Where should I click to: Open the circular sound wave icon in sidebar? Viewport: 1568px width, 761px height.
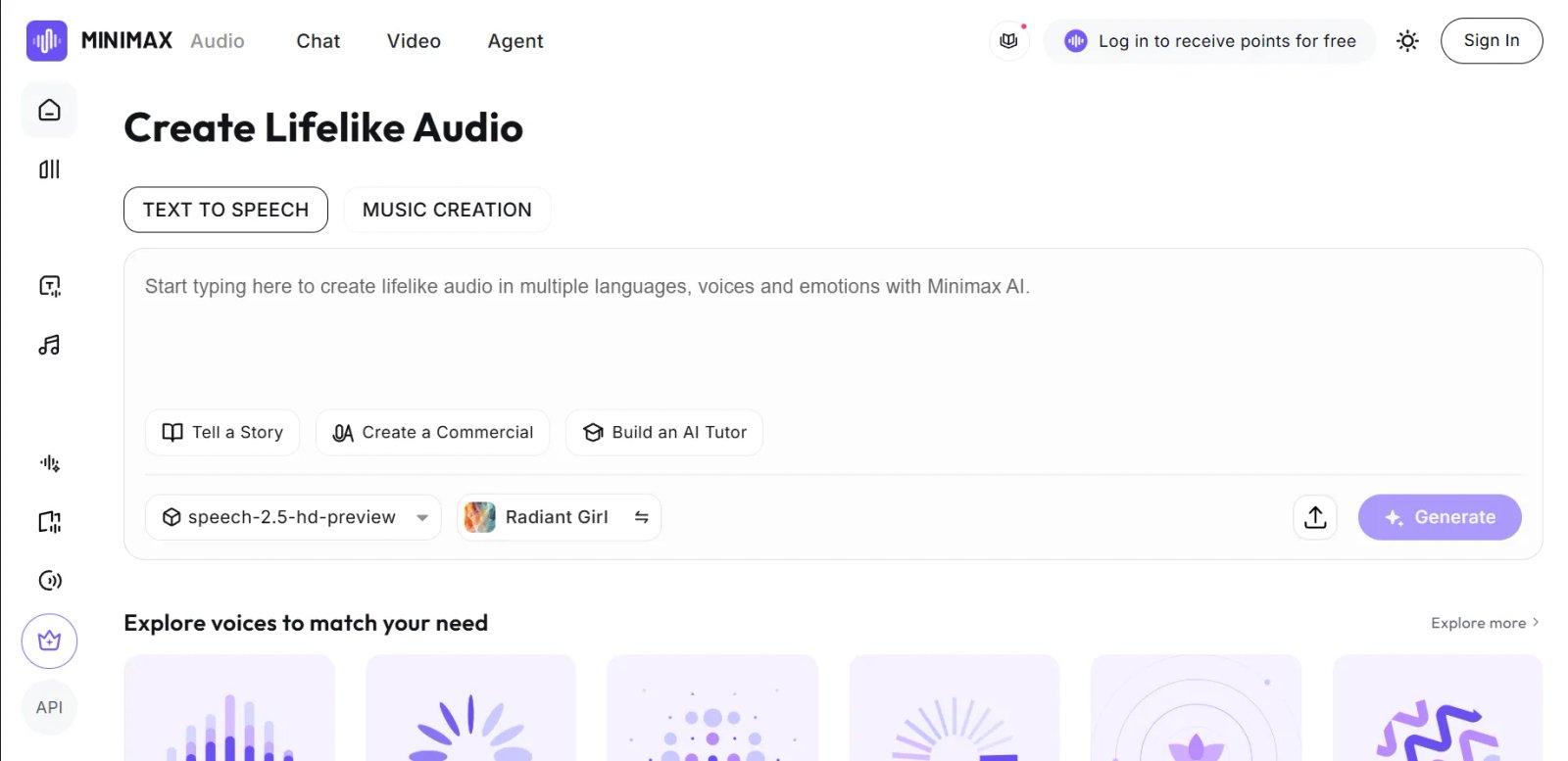(x=49, y=581)
